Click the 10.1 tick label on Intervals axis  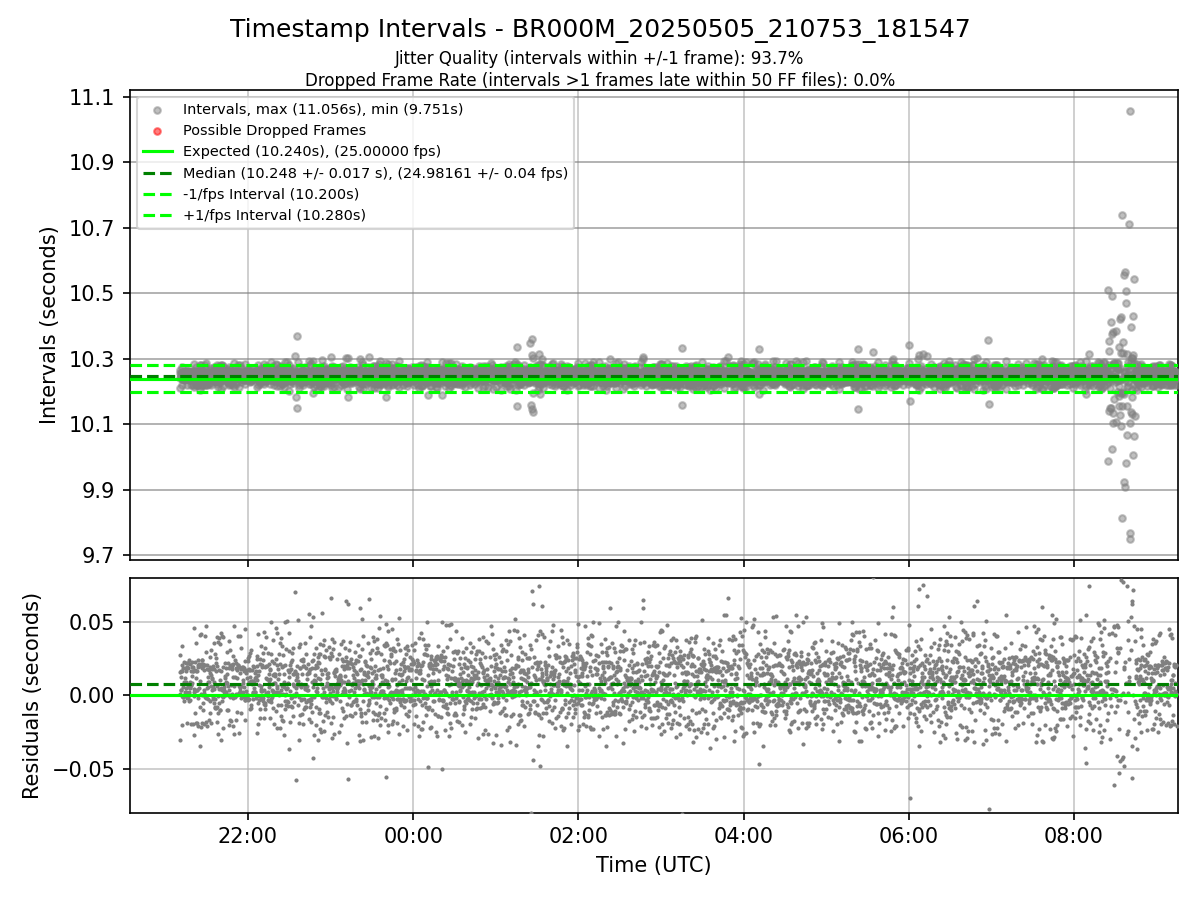[x=92, y=425]
